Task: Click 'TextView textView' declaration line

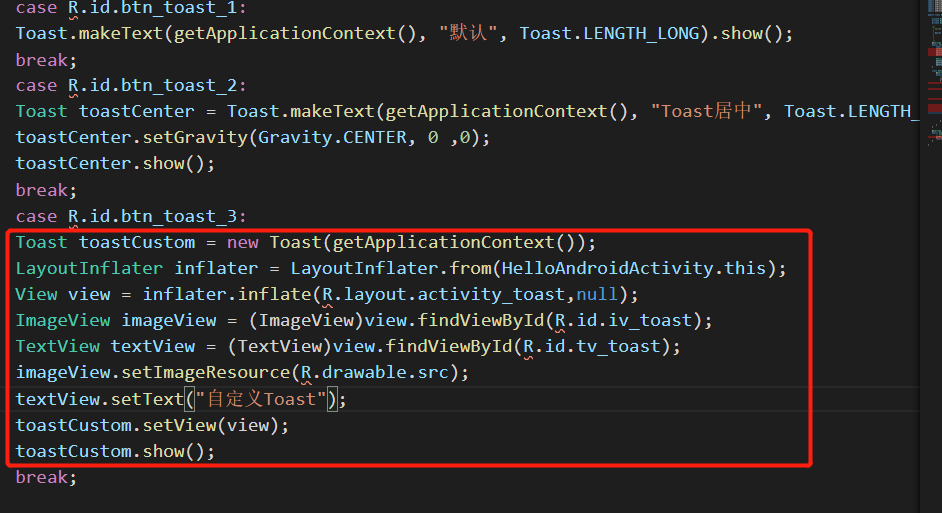Action: [348, 347]
